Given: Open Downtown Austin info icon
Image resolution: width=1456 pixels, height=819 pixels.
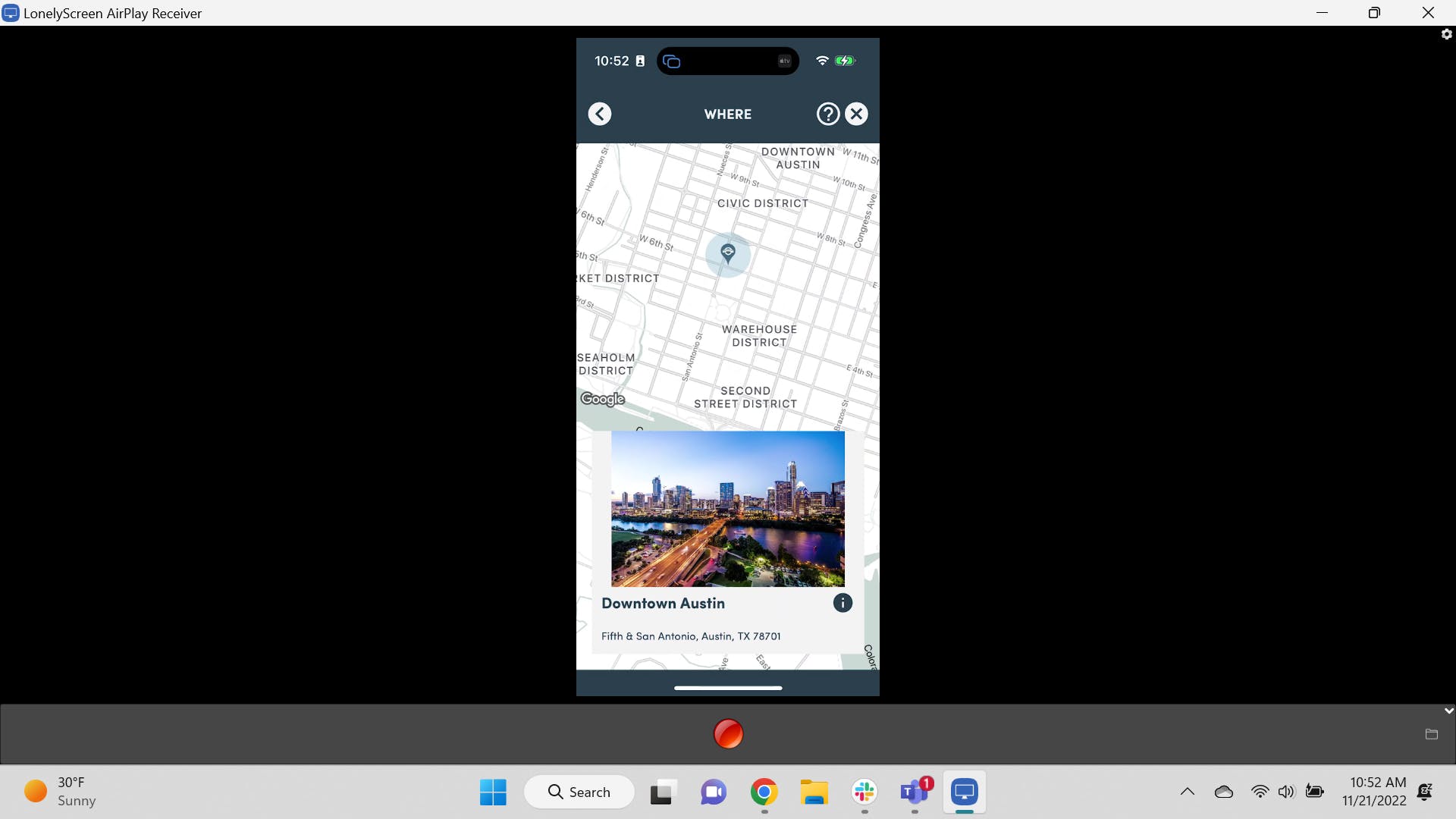Looking at the screenshot, I should click(843, 603).
